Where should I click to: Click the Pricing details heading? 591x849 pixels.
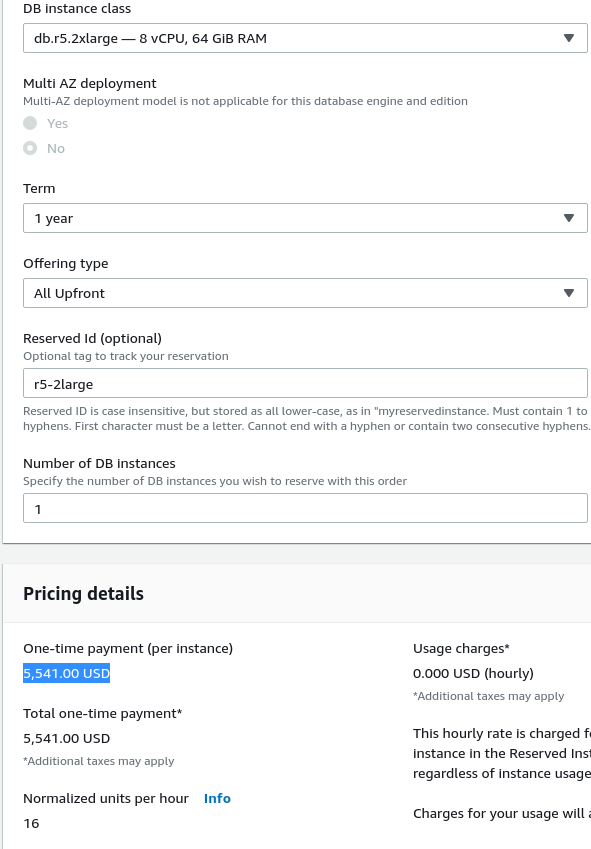[83, 594]
